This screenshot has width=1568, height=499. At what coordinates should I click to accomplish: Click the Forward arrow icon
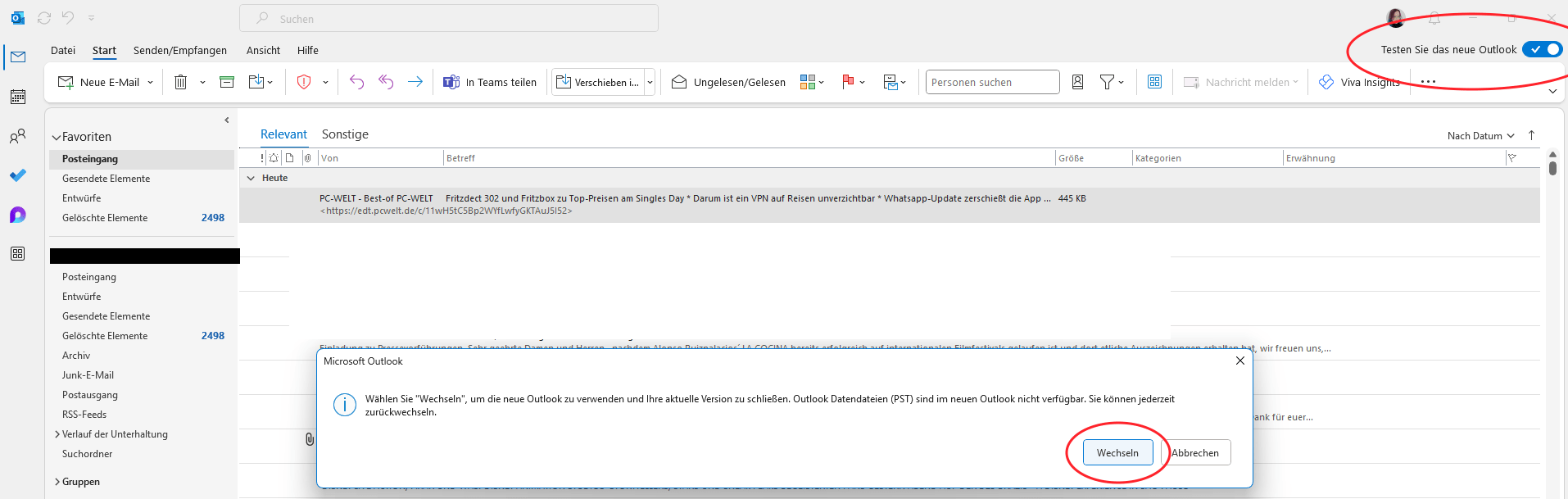pyautogui.click(x=415, y=82)
